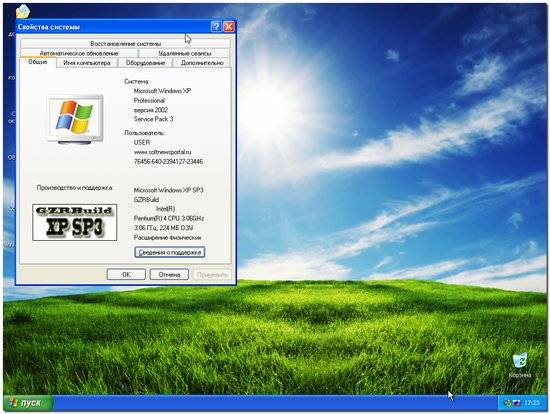550x414 pixels.
Task: Click the user name USER
Action: click(142, 142)
